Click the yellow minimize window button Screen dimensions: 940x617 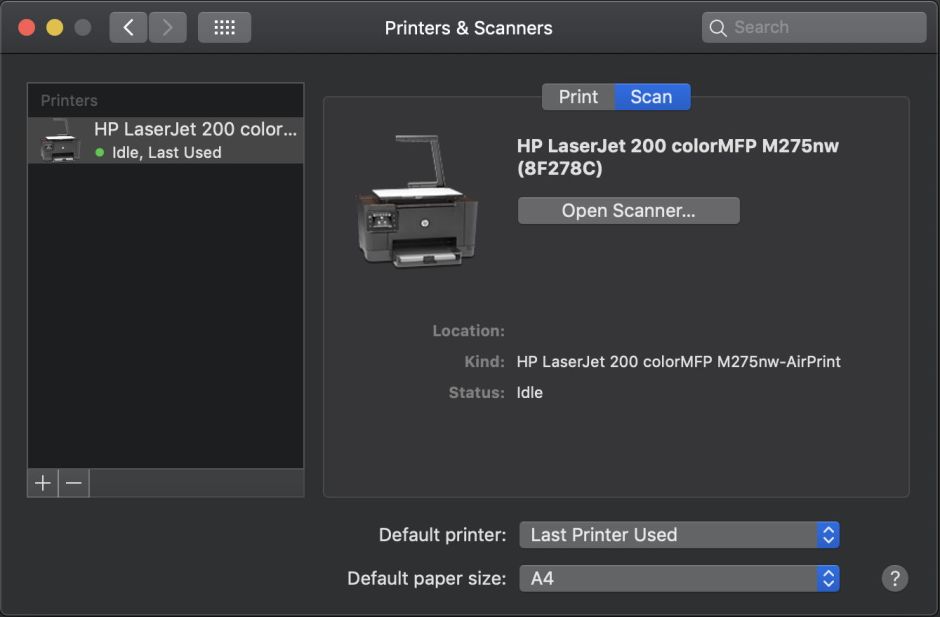54,28
